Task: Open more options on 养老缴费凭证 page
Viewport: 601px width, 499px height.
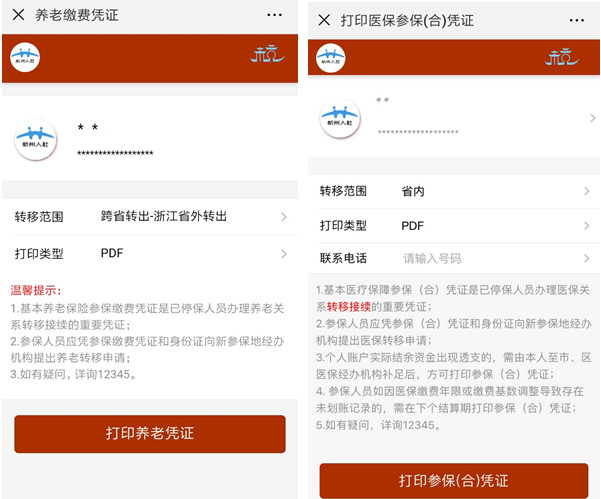Action: tap(274, 16)
